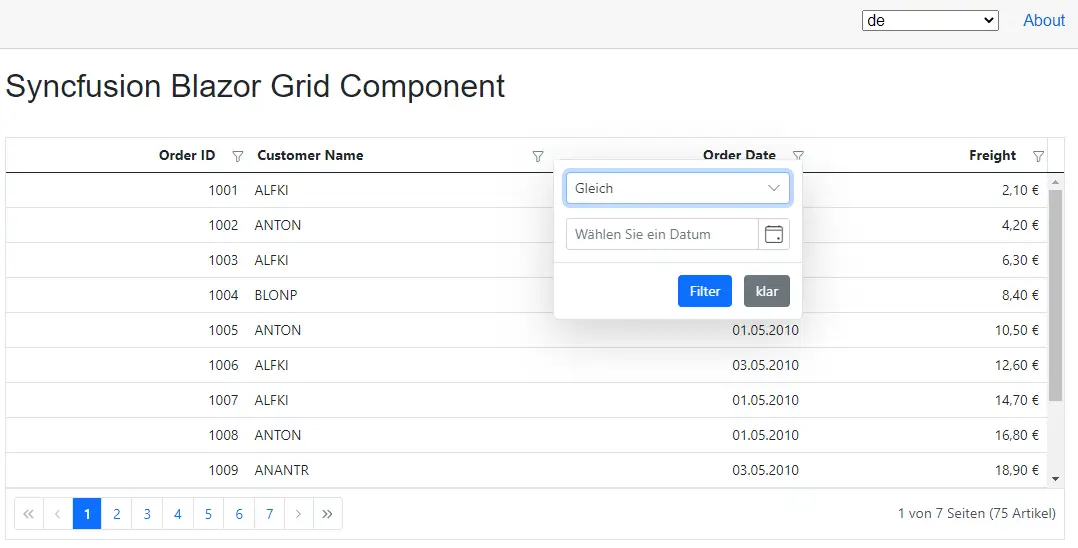Sort by the Freight column header
1078x548 pixels.
pyautogui.click(x=992, y=155)
